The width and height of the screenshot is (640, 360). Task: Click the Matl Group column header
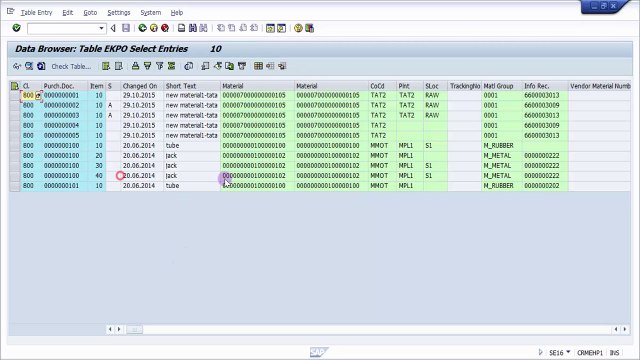point(502,86)
